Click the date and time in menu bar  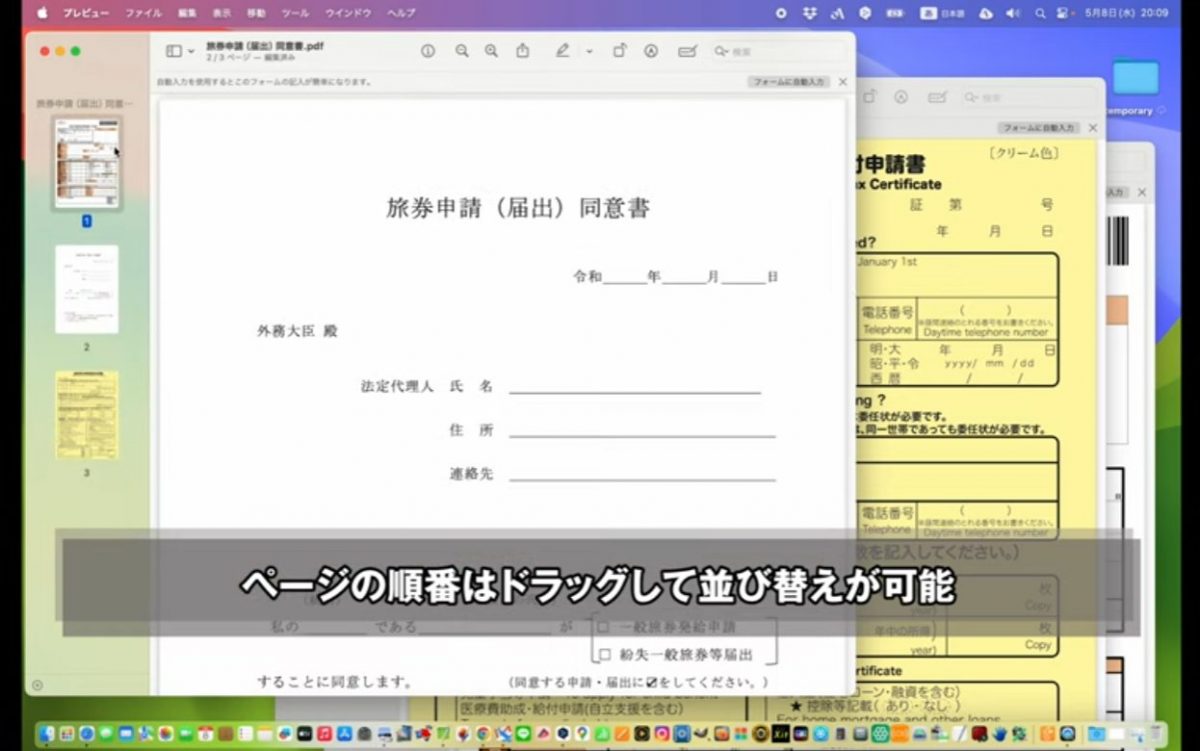click(1126, 13)
